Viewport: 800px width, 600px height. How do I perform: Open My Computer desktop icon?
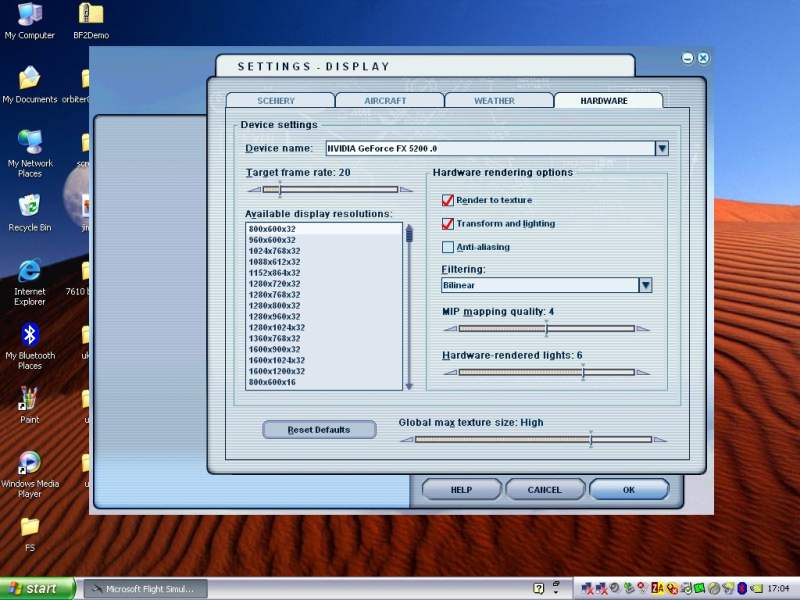coord(29,15)
